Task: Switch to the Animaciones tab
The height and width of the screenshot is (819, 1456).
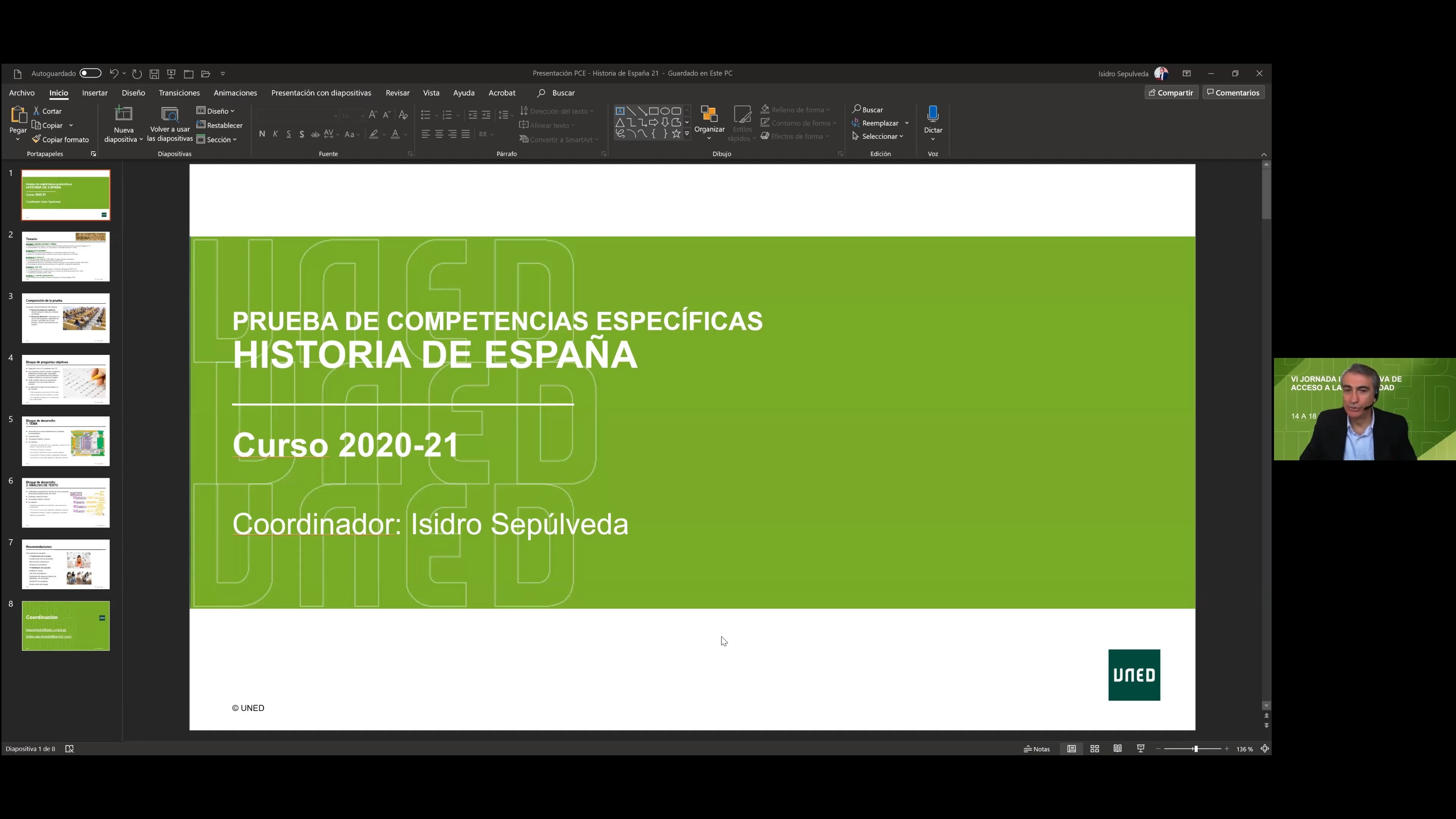Action: [235, 93]
